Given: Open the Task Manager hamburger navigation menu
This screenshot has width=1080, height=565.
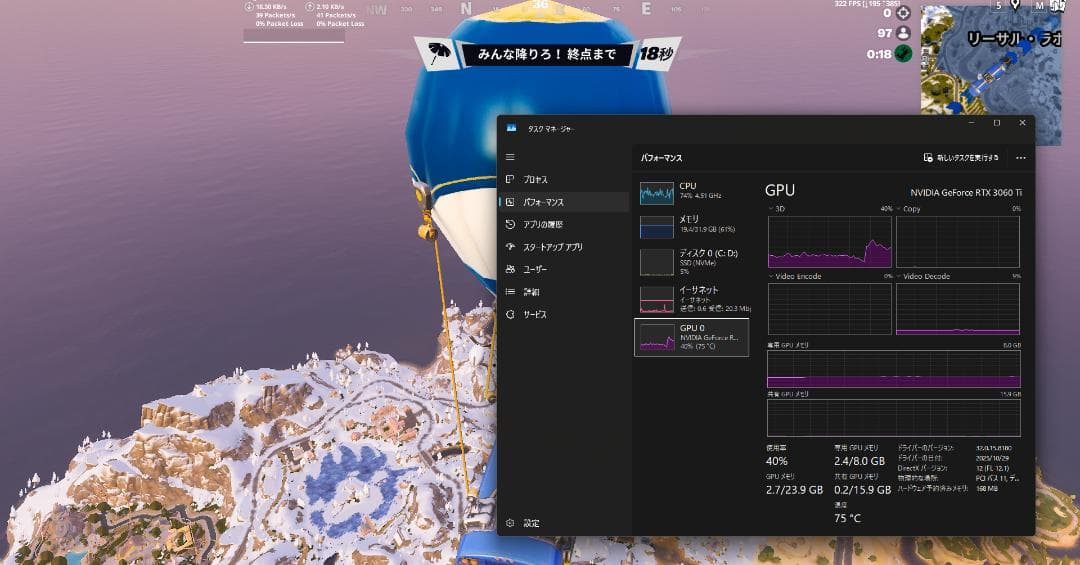Looking at the screenshot, I should (510, 157).
